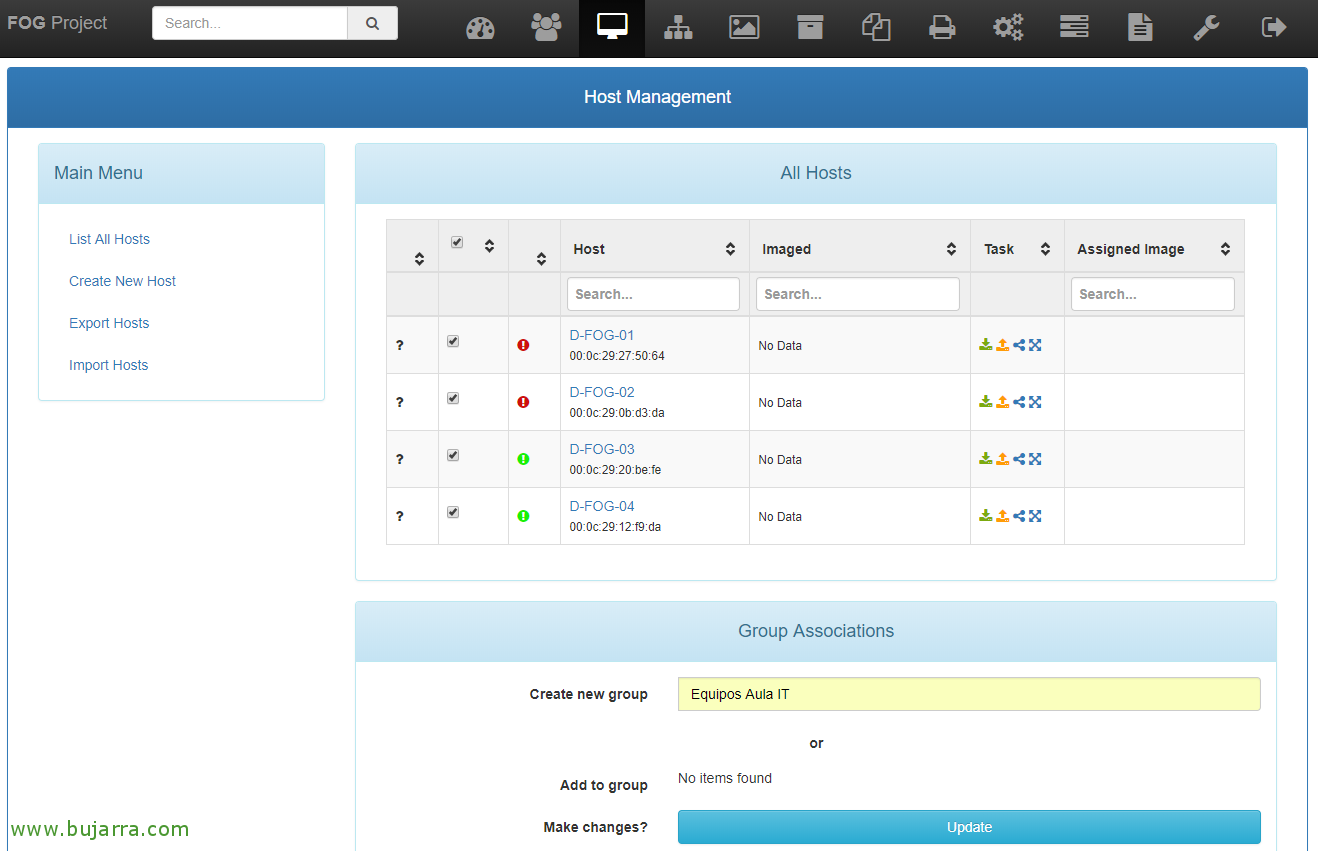Open the Images picture icon
Image resolution: width=1318 pixels, height=851 pixels.
(744, 28)
